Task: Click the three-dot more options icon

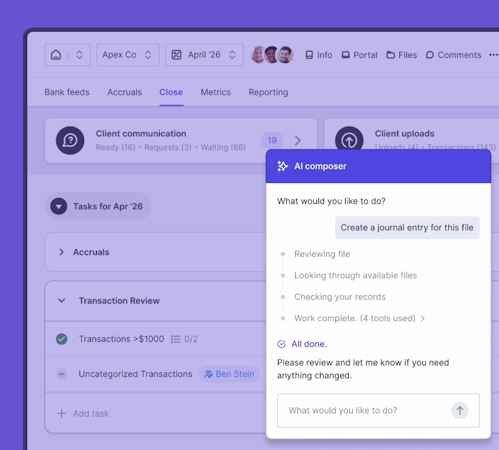Action: point(493,55)
